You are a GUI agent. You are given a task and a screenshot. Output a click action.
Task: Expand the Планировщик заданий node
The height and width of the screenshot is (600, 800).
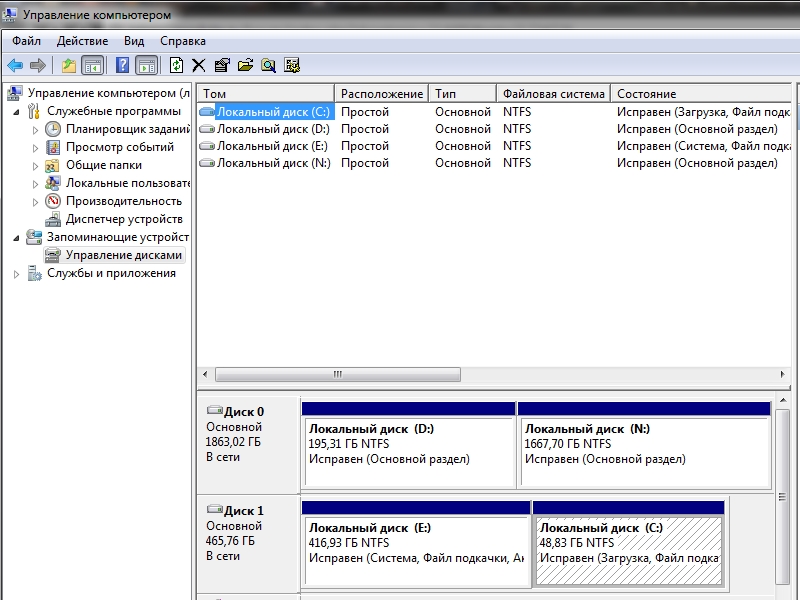[35, 130]
